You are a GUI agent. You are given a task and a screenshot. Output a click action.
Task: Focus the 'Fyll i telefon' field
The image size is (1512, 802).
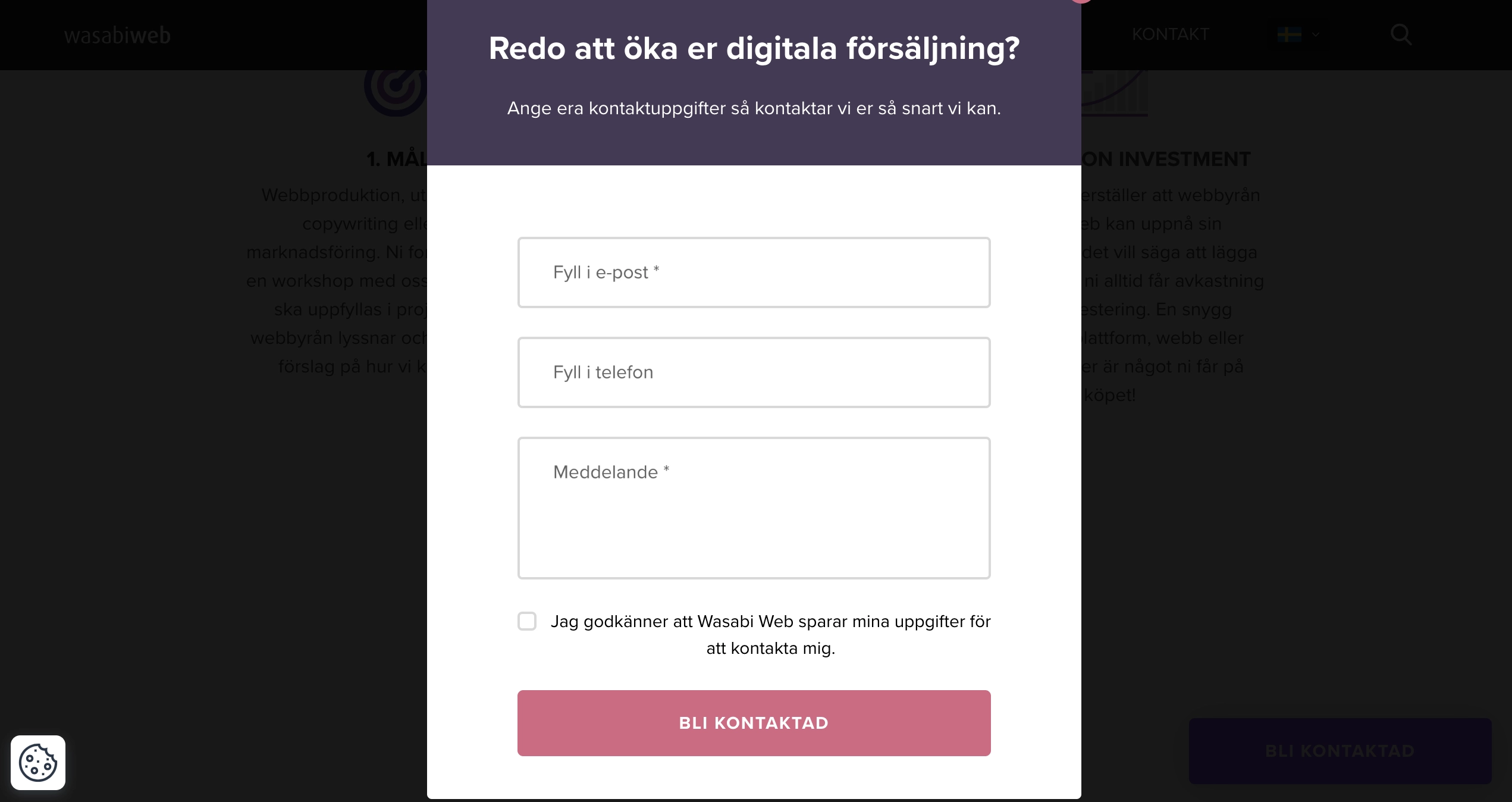[x=754, y=372]
